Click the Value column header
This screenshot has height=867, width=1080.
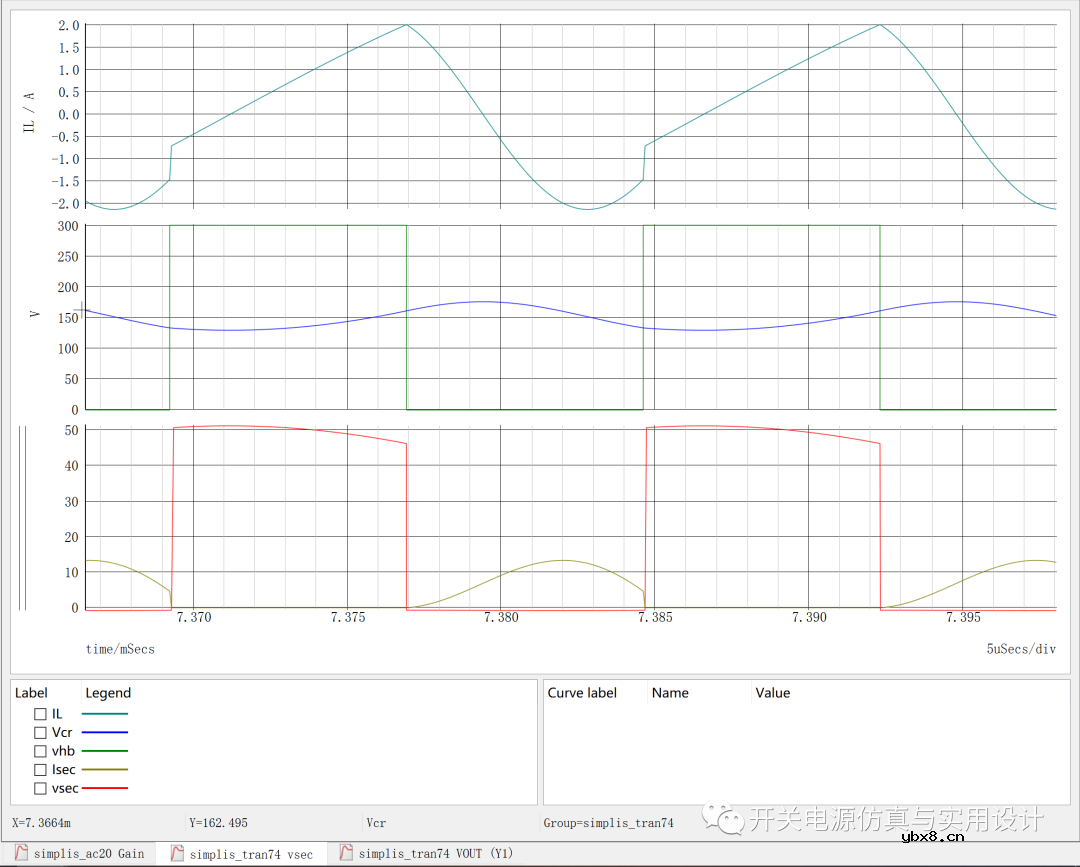coord(772,693)
